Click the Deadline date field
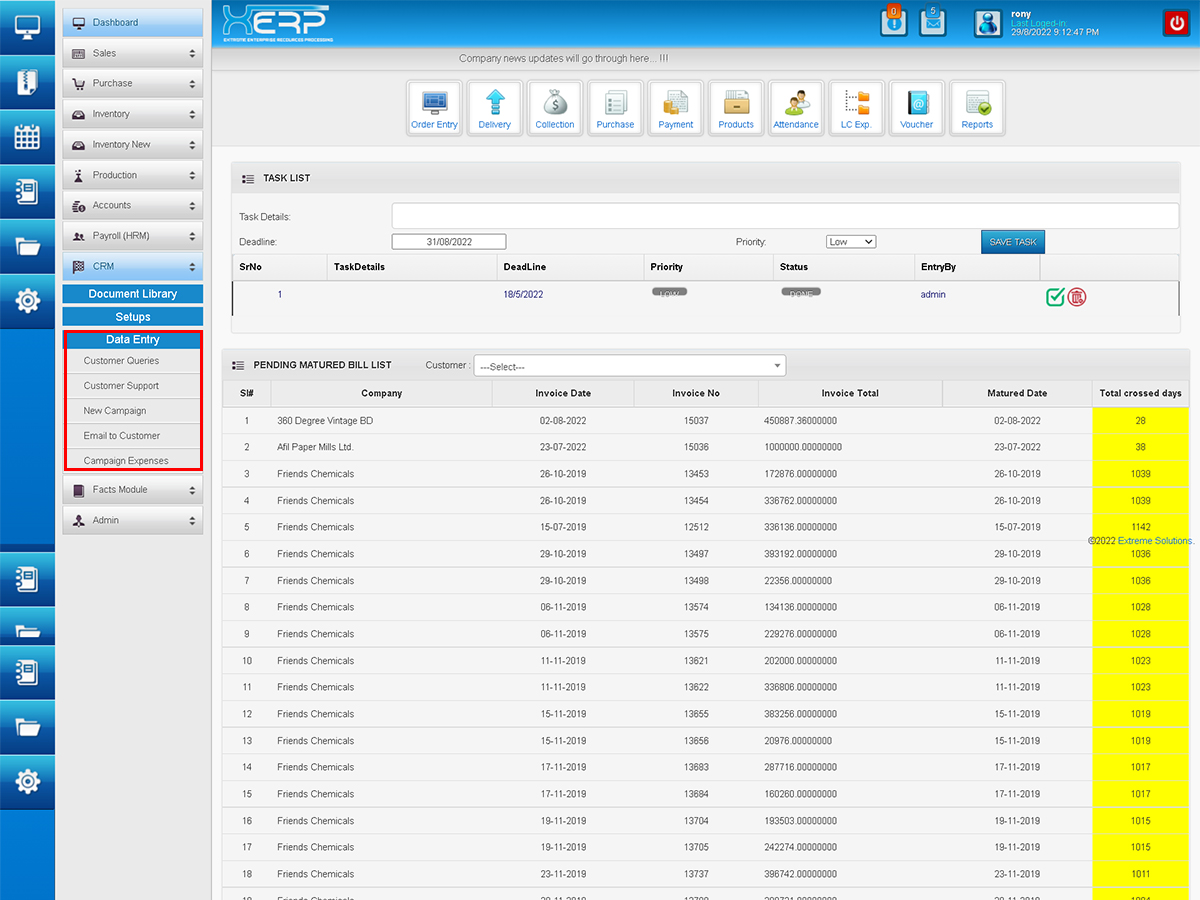1200x900 pixels. (x=449, y=242)
